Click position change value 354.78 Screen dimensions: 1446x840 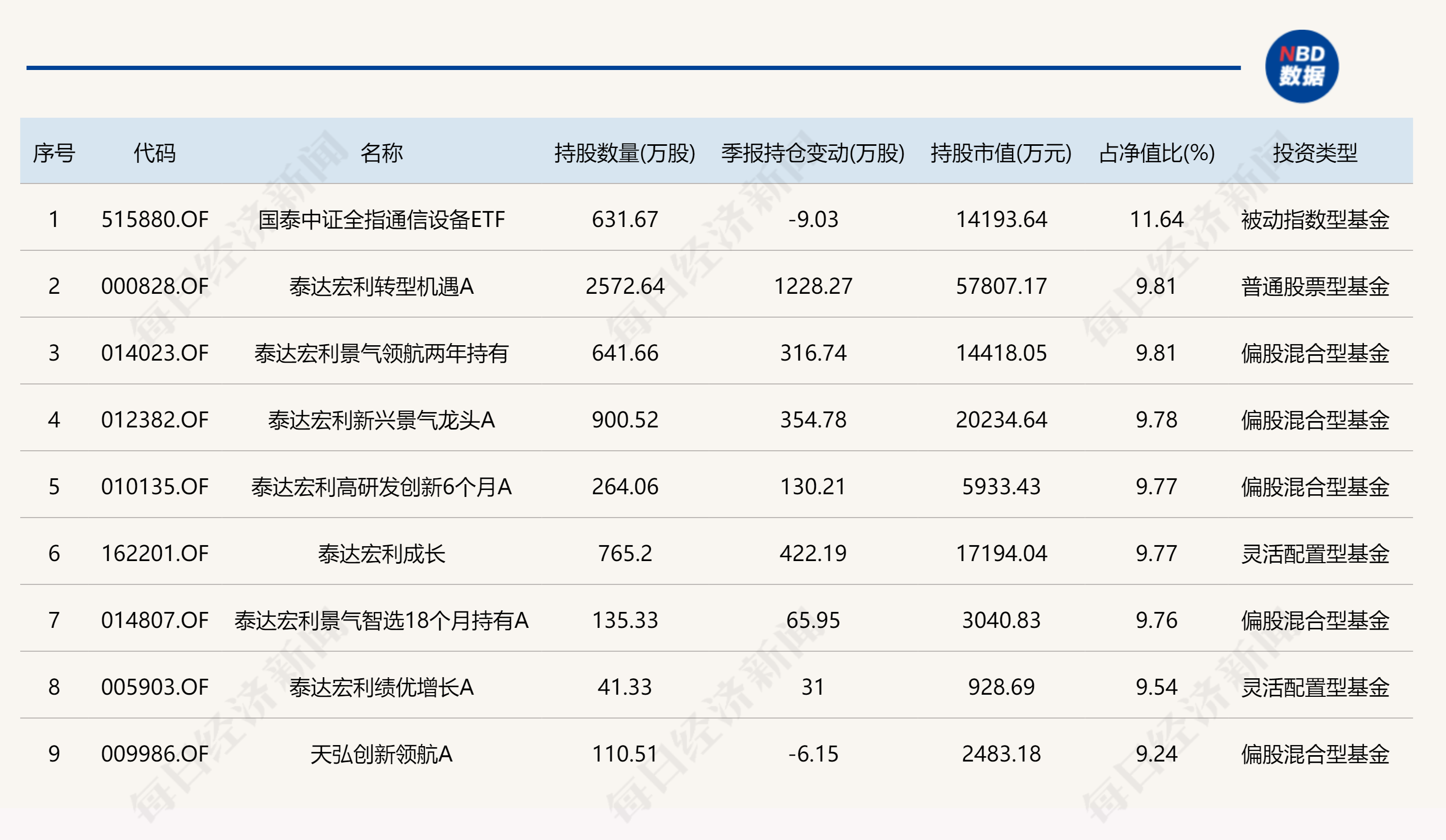pyautogui.click(x=813, y=420)
